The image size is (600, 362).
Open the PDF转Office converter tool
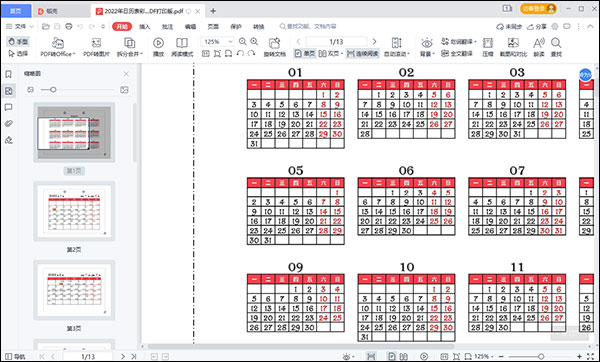click(58, 47)
